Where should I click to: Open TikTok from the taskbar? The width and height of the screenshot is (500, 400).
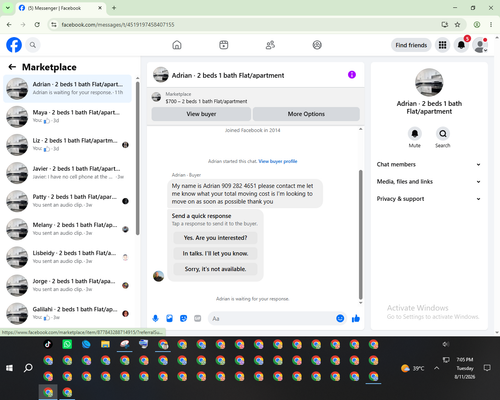click(x=48, y=344)
